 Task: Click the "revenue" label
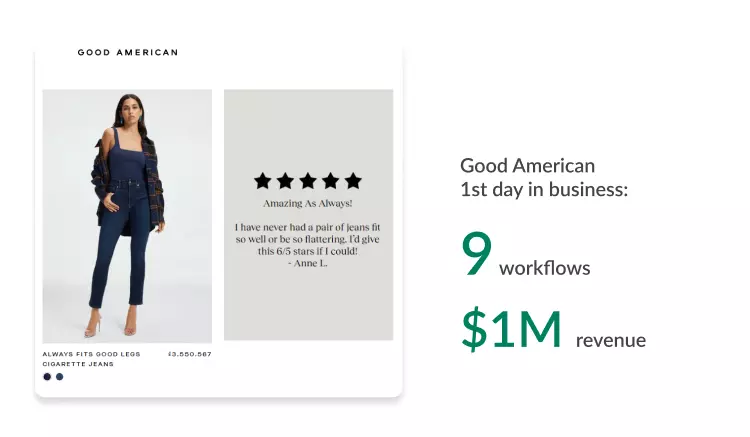(610, 341)
